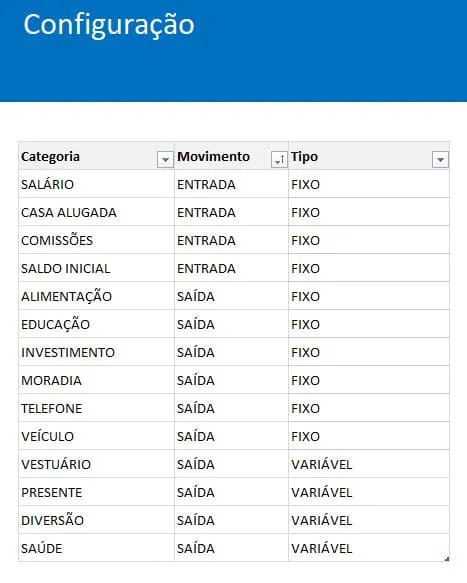Click VARIÁVEL cell in the SAÚDE row
The image size is (467, 583).
click(369, 548)
